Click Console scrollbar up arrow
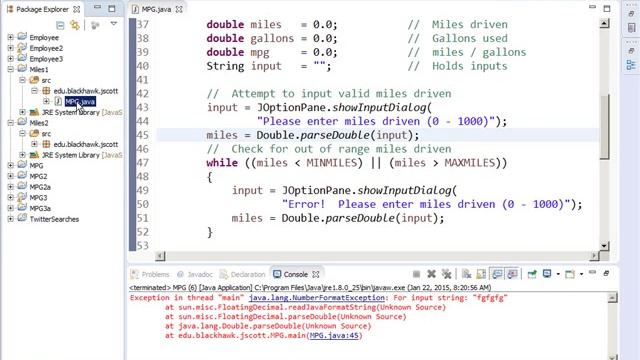 (x=612, y=298)
